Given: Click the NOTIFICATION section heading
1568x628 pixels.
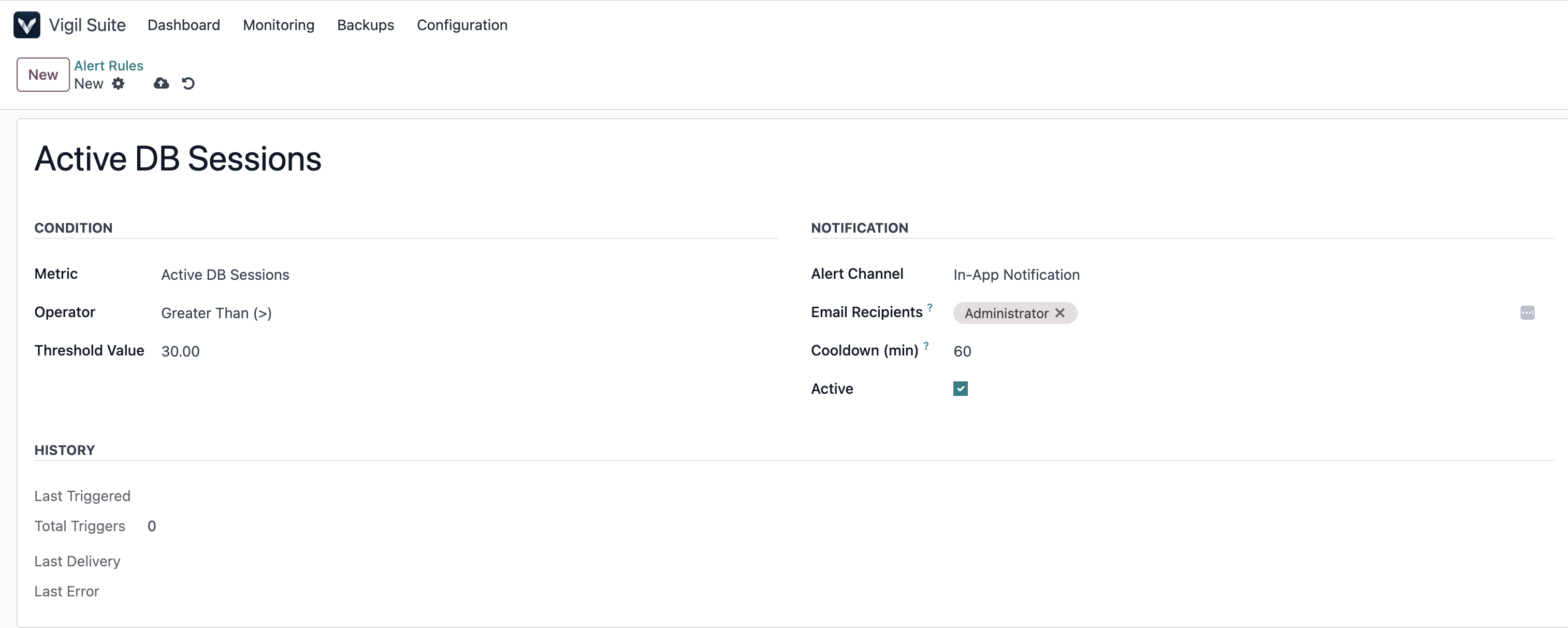Looking at the screenshot, I should click(x=860, y=228).
